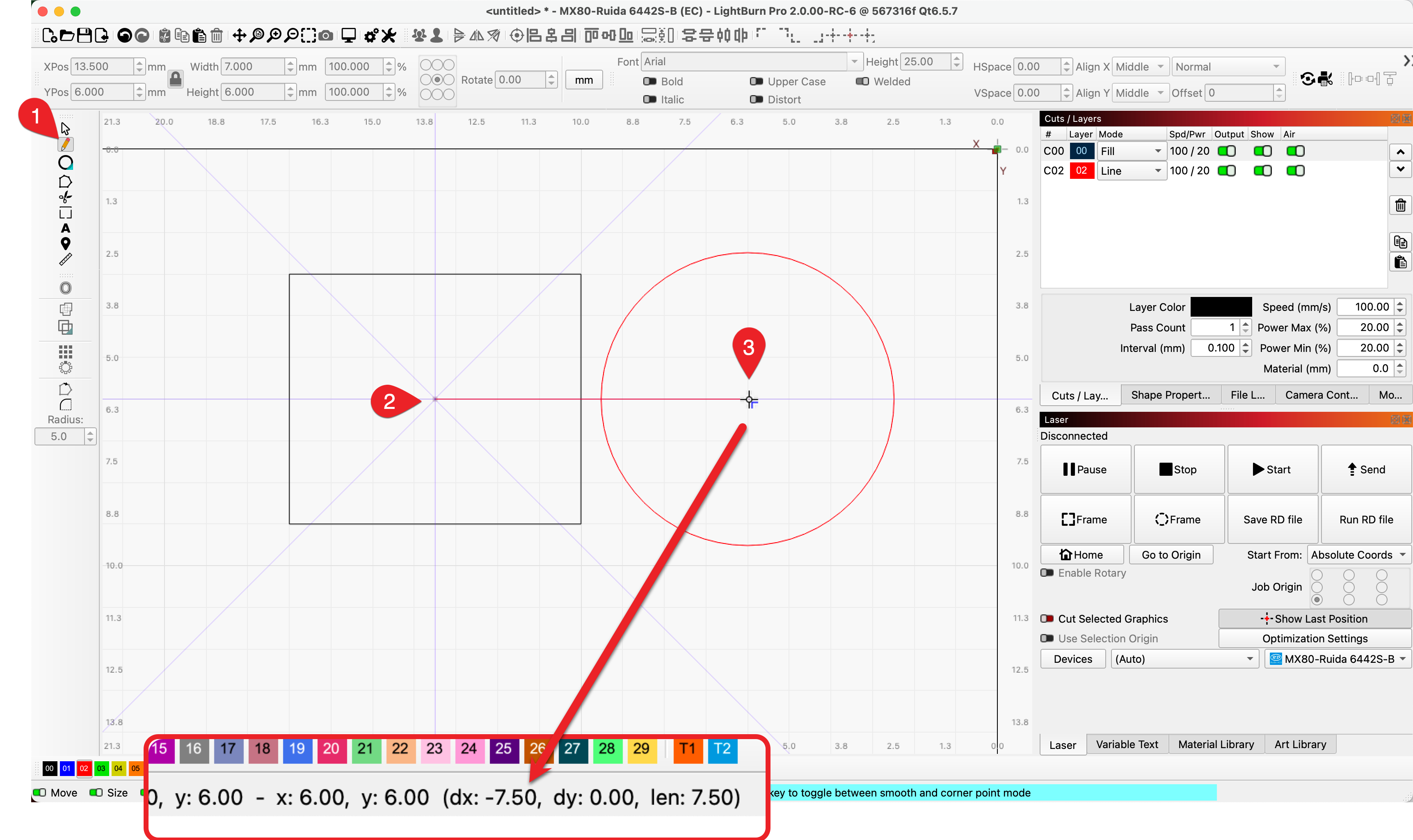Click the Undo icon
The width and height of the screenshot is (1413, 840).
click(x=125, y=36)
